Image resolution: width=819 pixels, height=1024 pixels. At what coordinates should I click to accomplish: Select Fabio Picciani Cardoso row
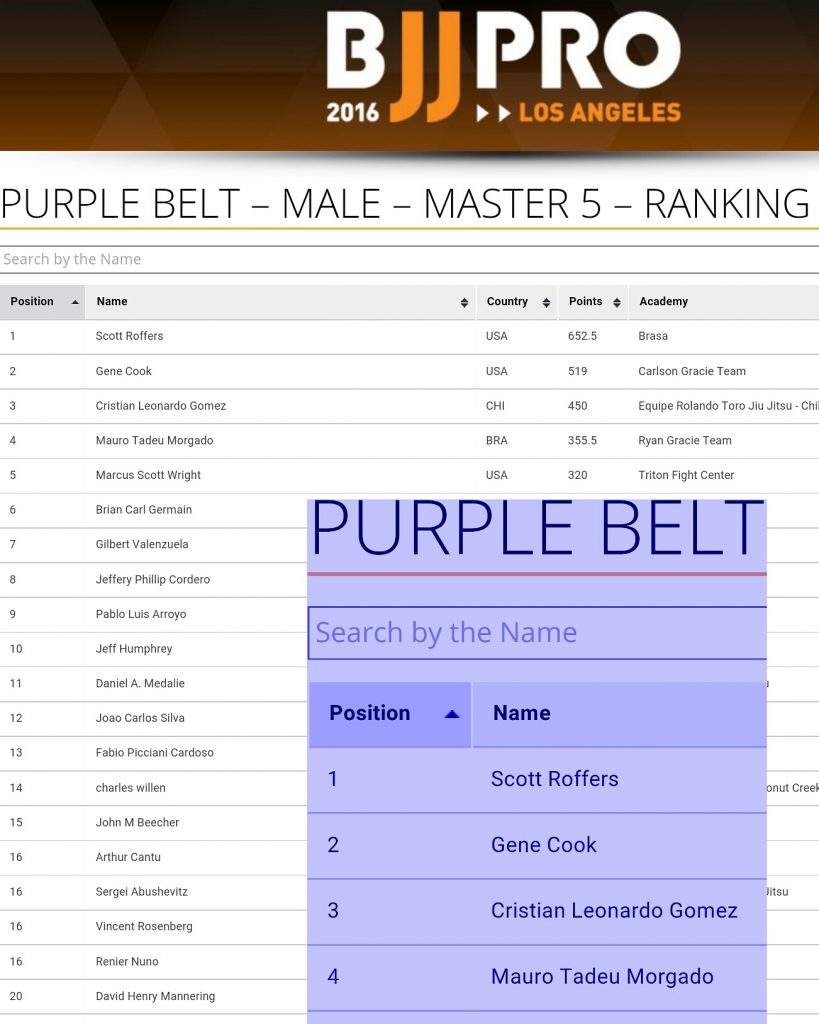153,753
